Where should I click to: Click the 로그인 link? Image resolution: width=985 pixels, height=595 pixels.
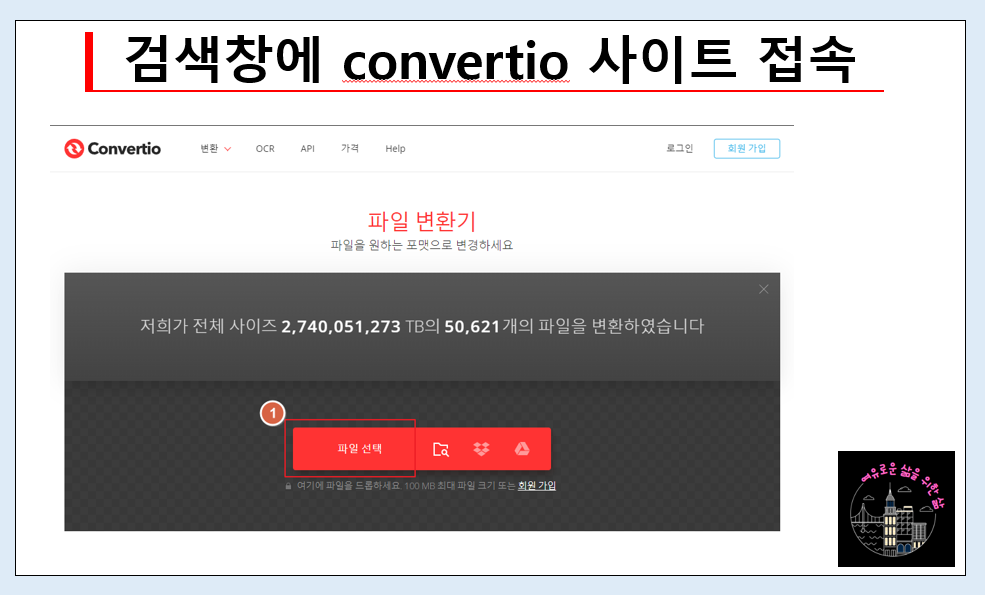[680, 149]
